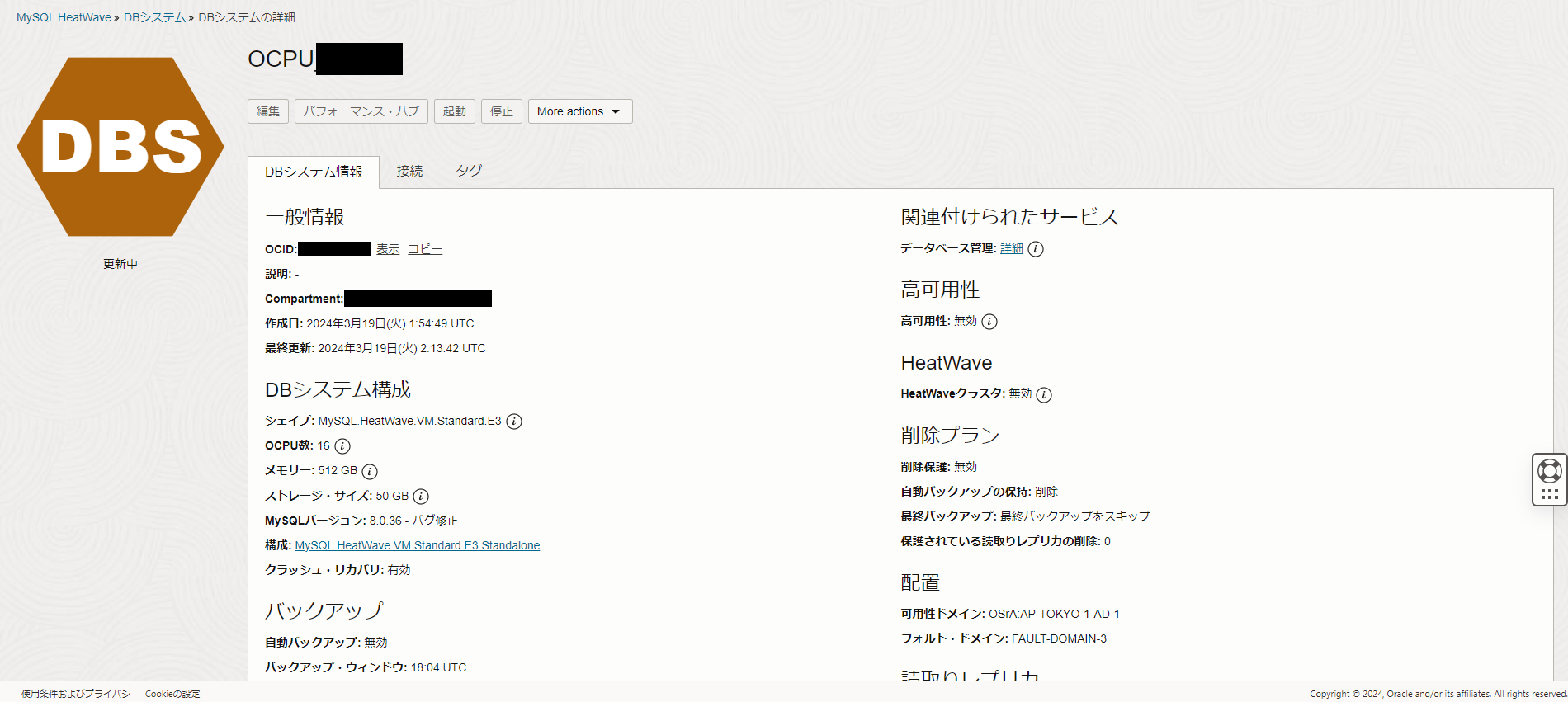This screenshot has width=1568, height=702.
Task: Click info icon next to OCPU数: 16
Action: [342, 446]
